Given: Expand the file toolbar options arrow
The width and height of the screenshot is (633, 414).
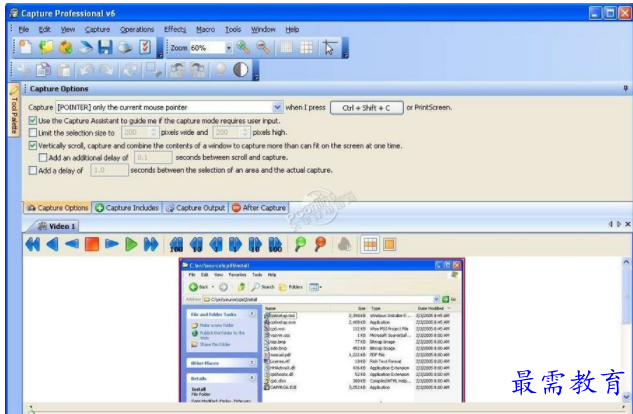Looking at the screenshot, I should coord(160,48).
